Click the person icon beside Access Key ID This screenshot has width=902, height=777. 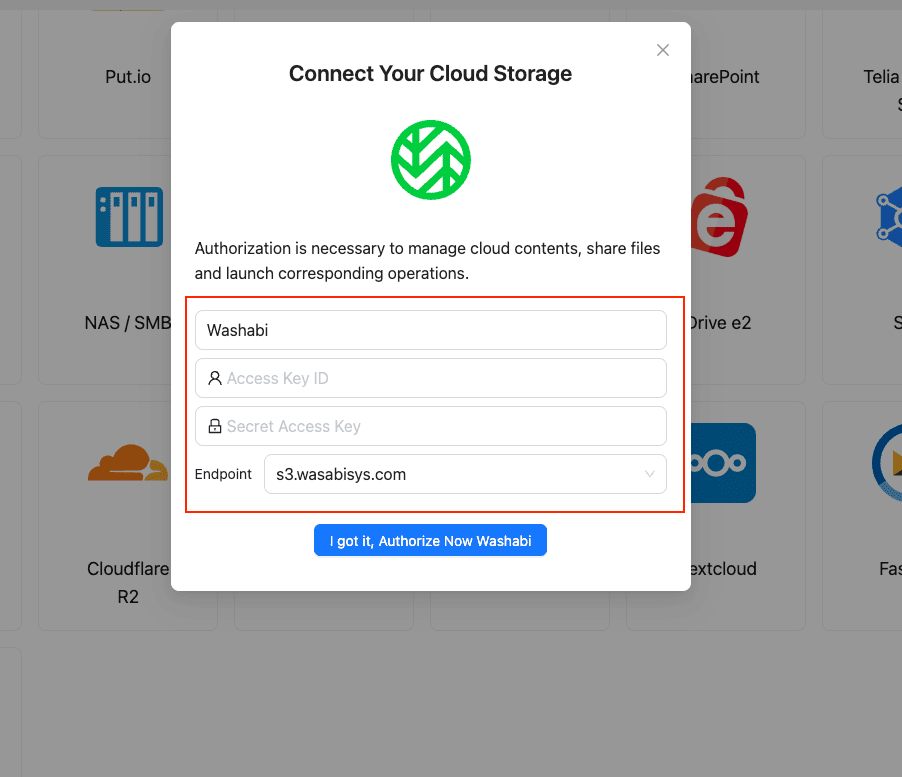pyautogui.click(x=214, y=378)
